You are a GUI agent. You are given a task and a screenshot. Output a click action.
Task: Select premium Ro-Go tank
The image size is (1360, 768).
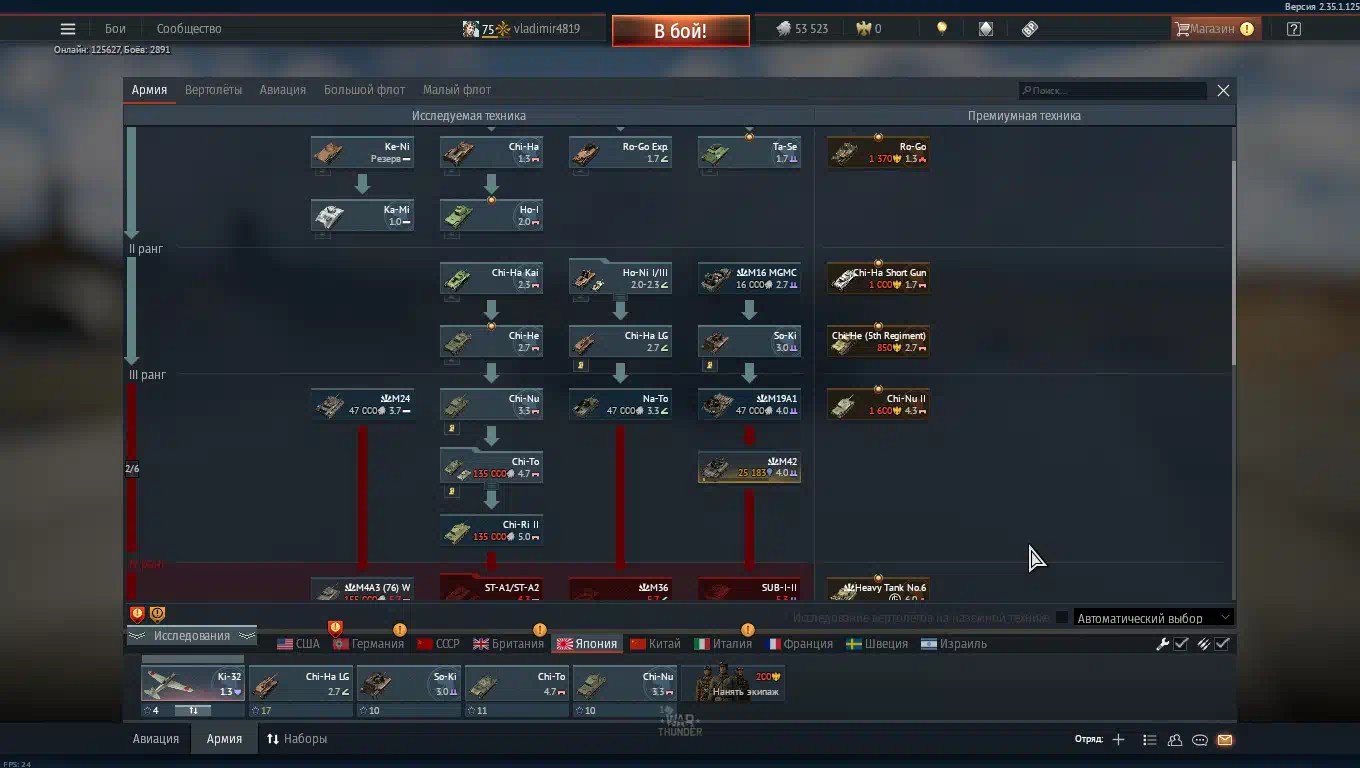pos(878,153)
